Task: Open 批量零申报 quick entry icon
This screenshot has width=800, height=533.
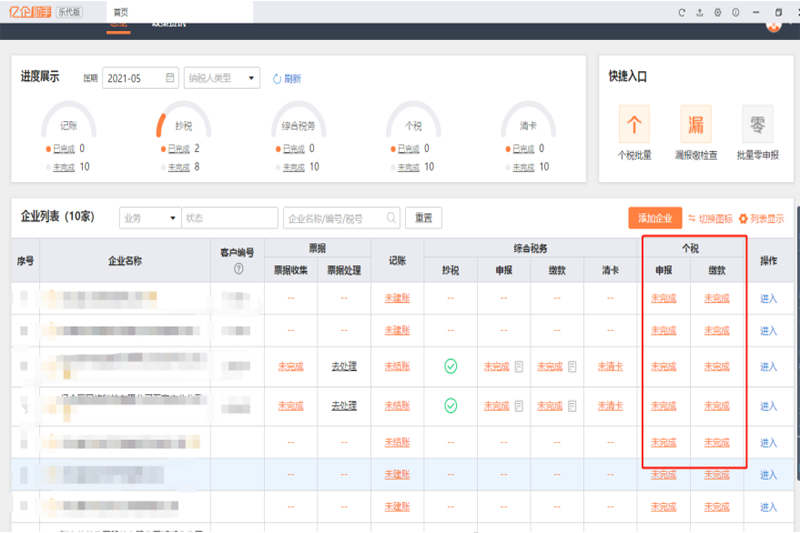Action: (x=757, y=126)
